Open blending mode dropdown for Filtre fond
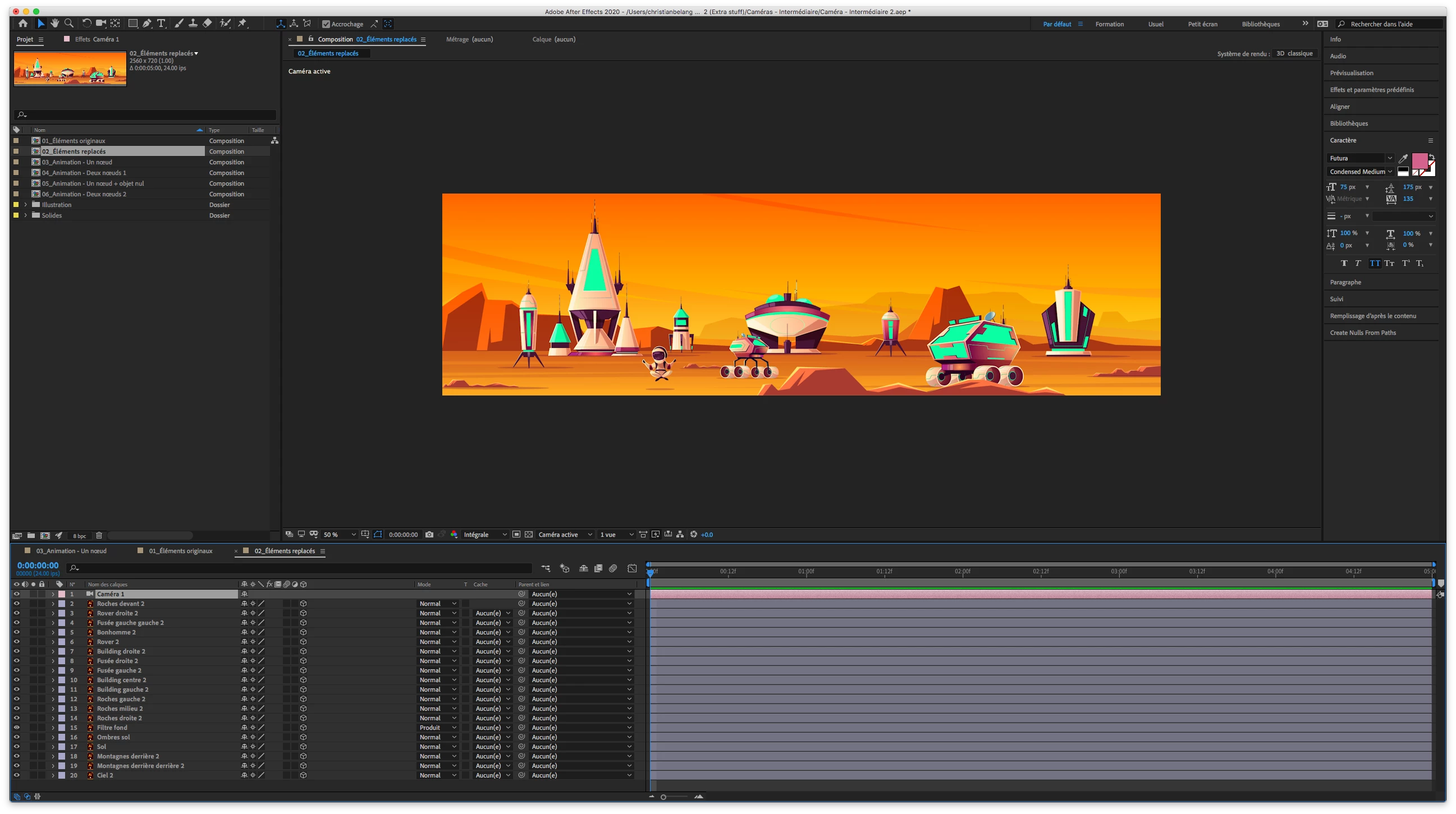Viewport: 1456px width, 814px height. coord(437,728)
